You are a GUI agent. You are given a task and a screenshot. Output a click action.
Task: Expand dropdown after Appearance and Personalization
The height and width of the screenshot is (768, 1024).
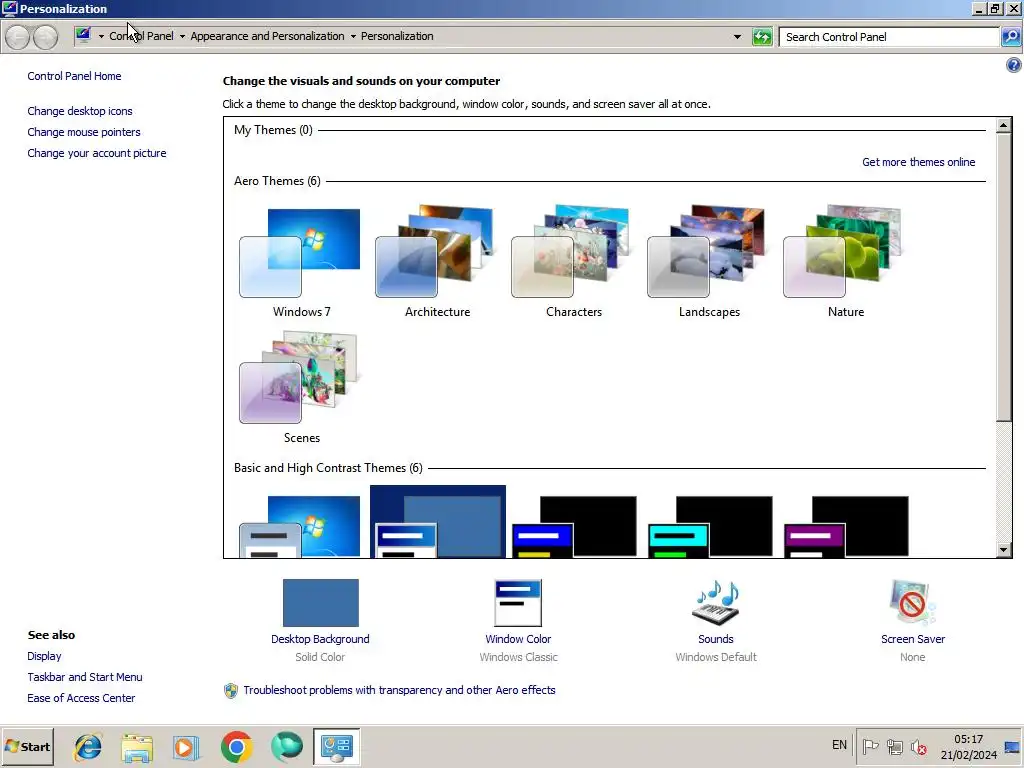pos(353,37)
